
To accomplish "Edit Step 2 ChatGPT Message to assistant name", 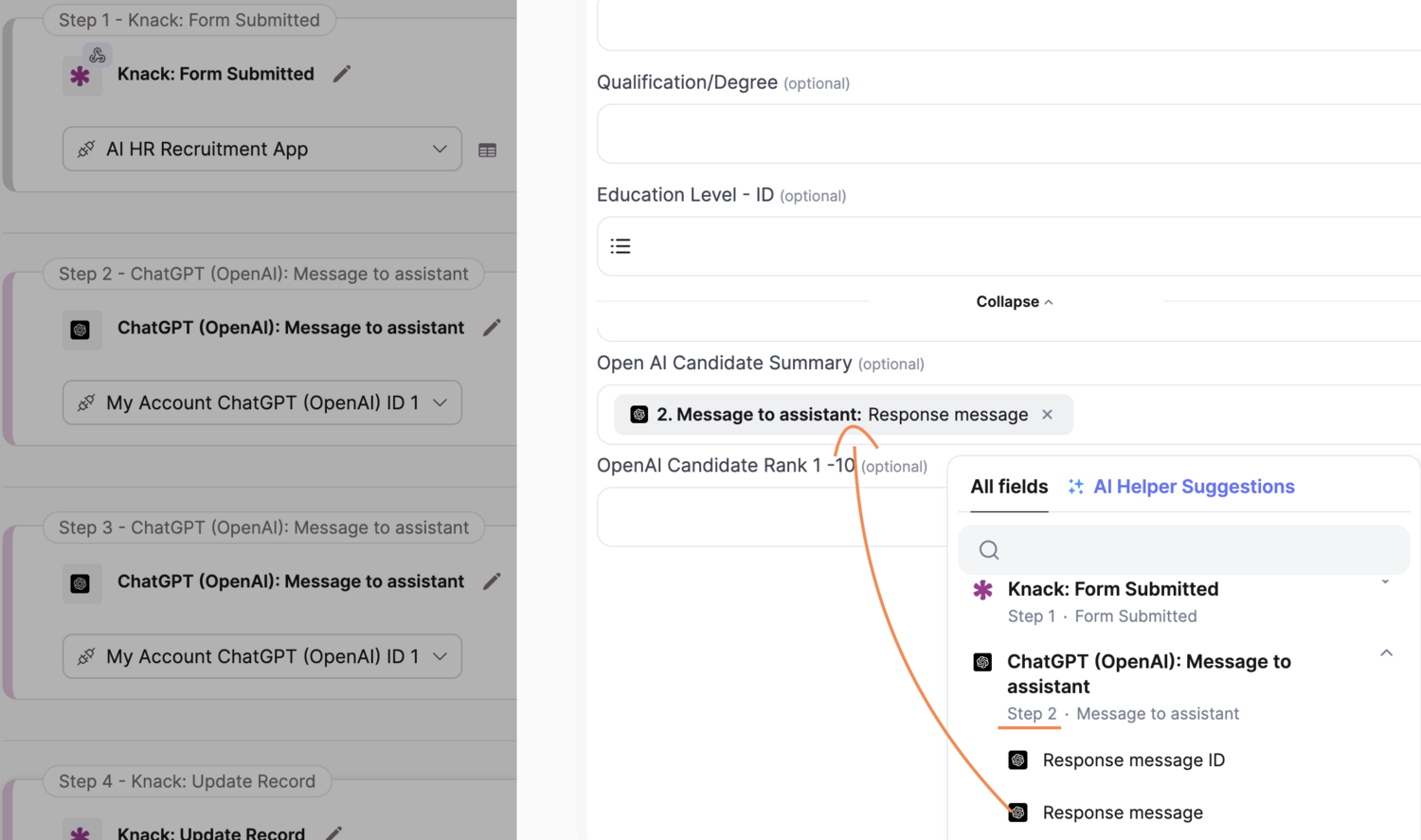I will pos(492,328).
